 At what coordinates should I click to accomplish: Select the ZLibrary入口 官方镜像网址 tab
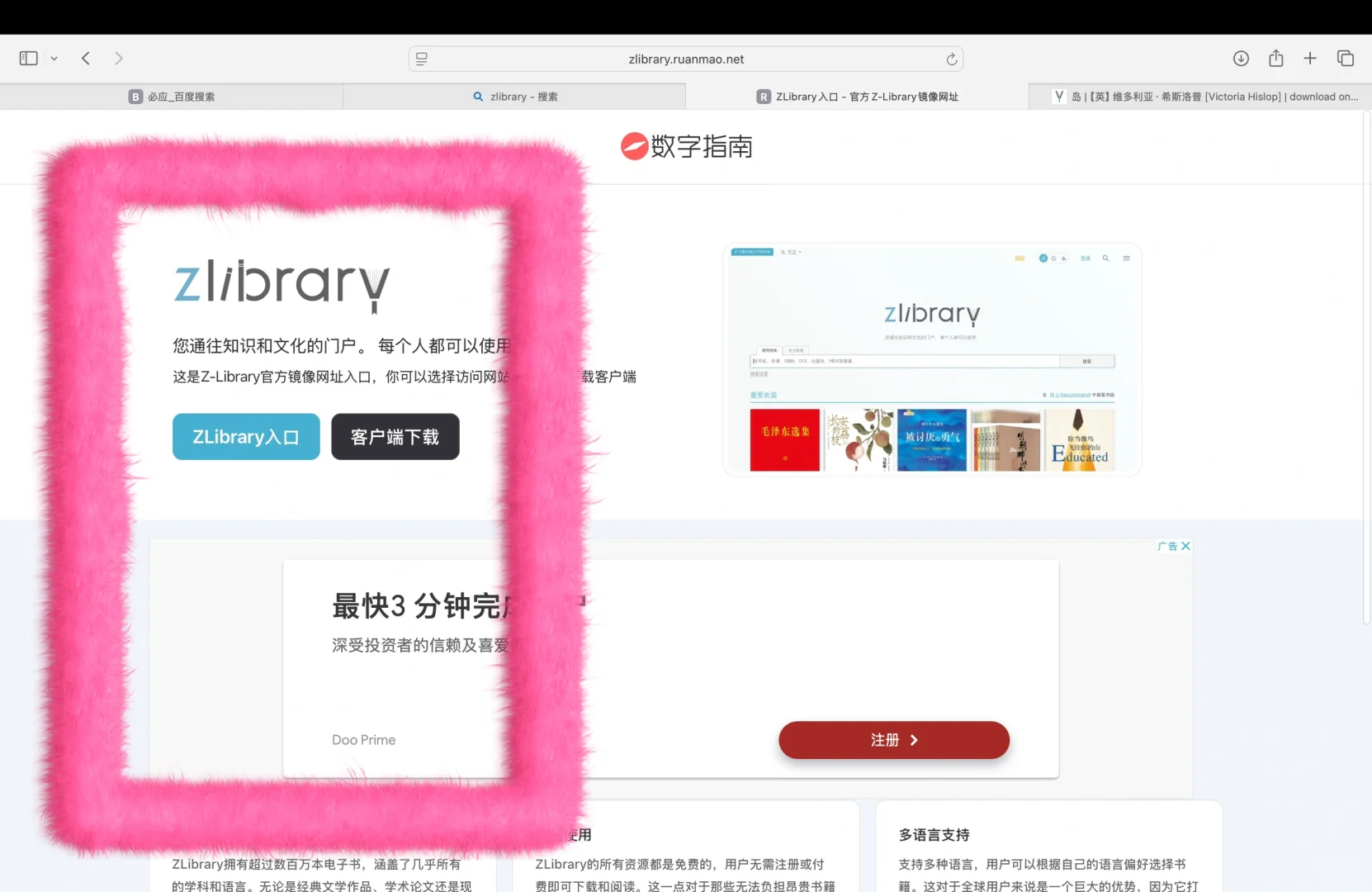click(x=857, y=97)
